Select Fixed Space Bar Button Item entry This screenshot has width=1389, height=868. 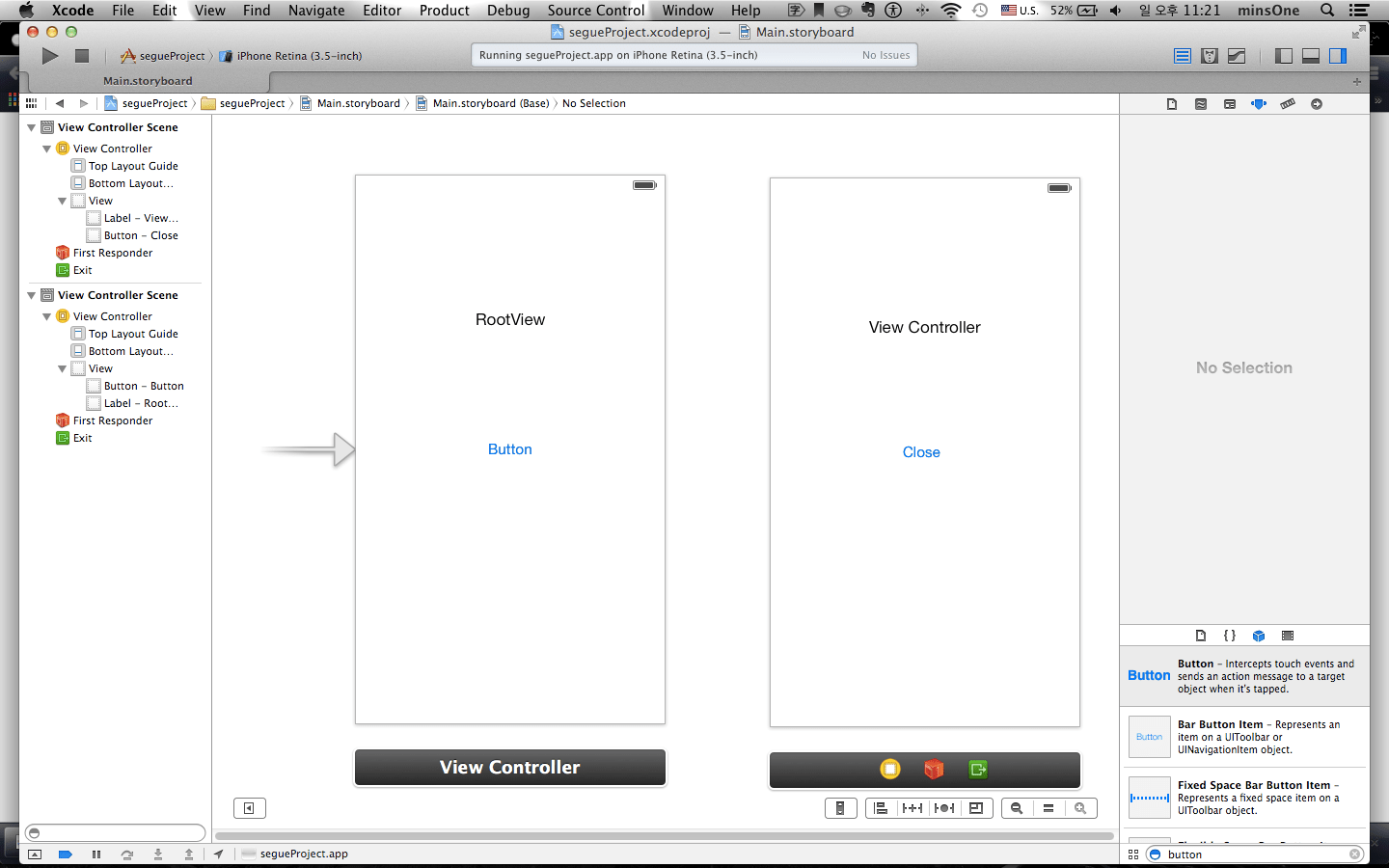point(1244,798)
